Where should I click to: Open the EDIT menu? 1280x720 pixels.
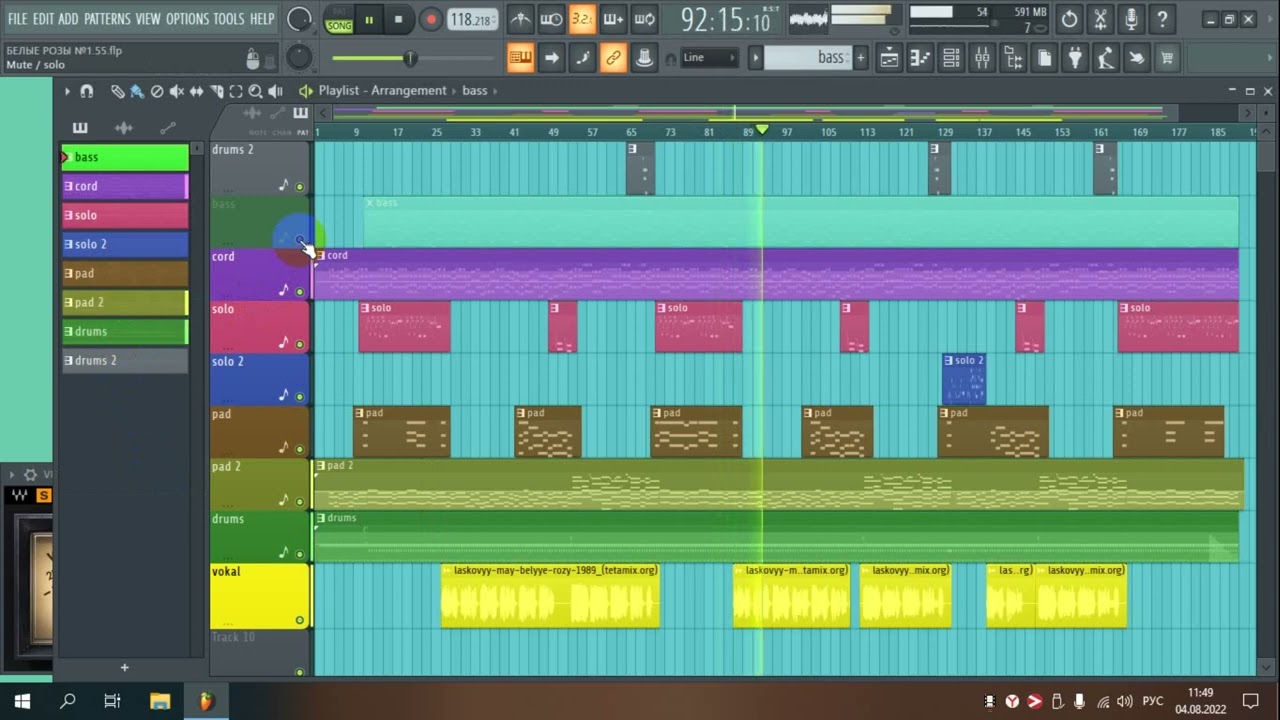click(x=43, y=19)
